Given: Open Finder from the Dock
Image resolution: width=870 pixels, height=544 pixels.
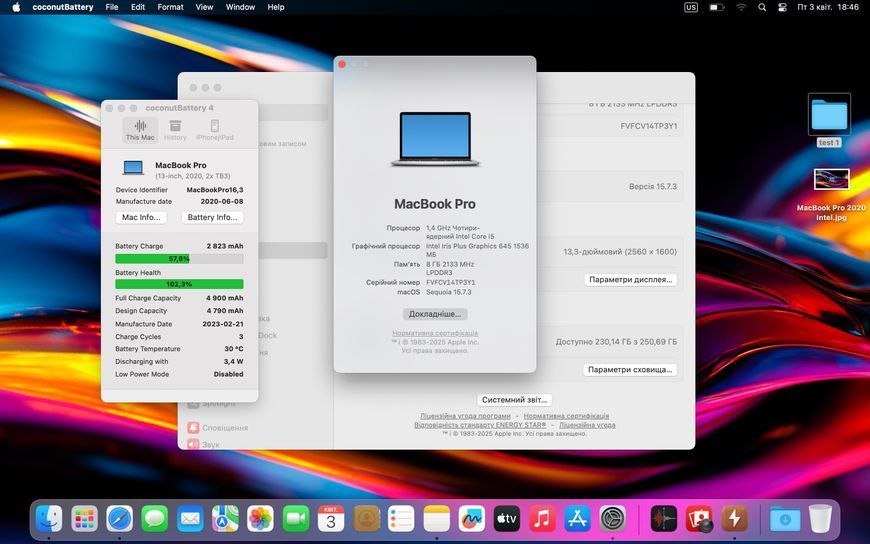Looking at the screenshot, I should click(49, 519).
